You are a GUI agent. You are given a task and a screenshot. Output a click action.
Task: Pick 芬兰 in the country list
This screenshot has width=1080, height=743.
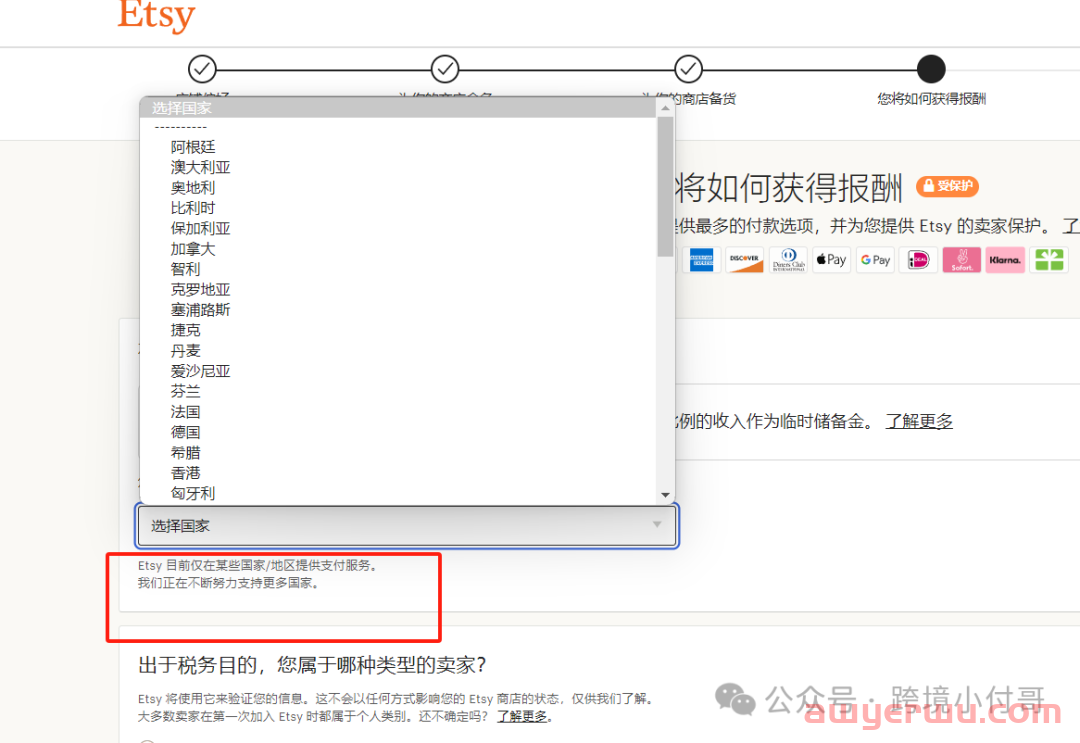coord(398,392)
